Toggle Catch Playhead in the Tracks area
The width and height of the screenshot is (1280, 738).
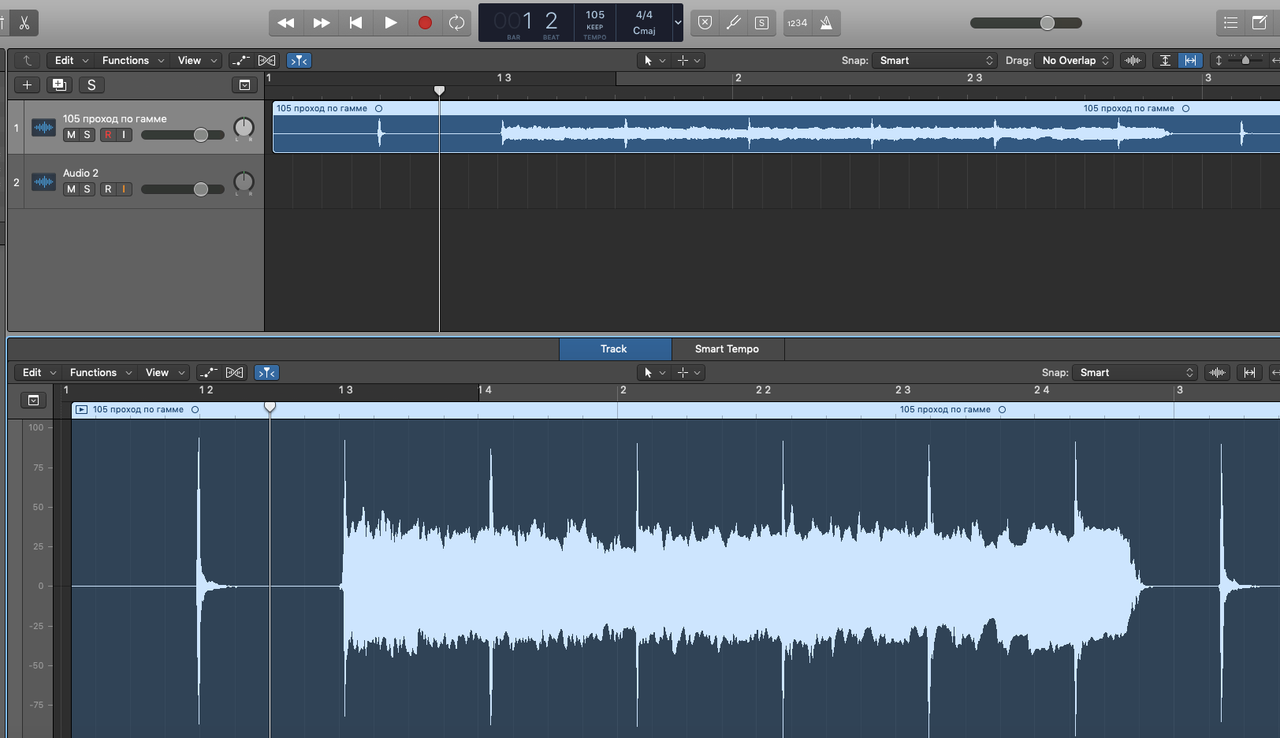[299, 60]
